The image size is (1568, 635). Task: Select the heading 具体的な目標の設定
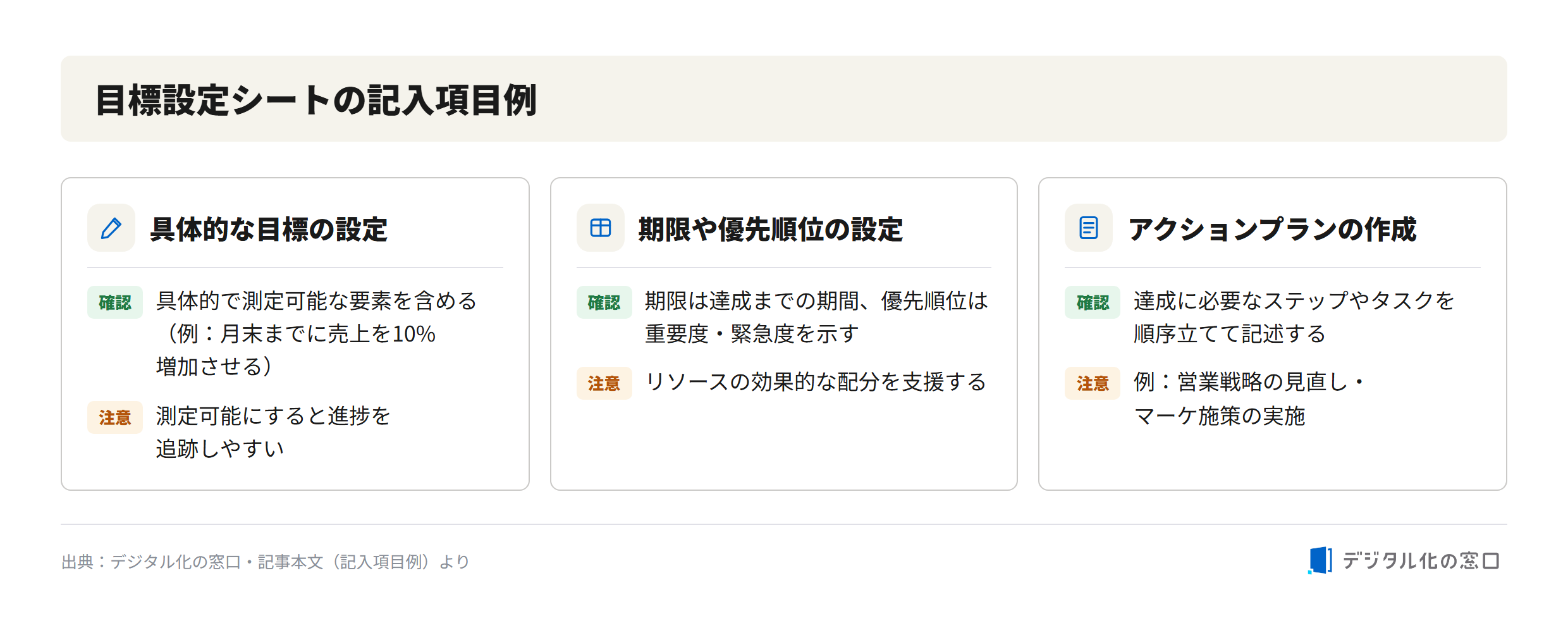coord(268,229)
